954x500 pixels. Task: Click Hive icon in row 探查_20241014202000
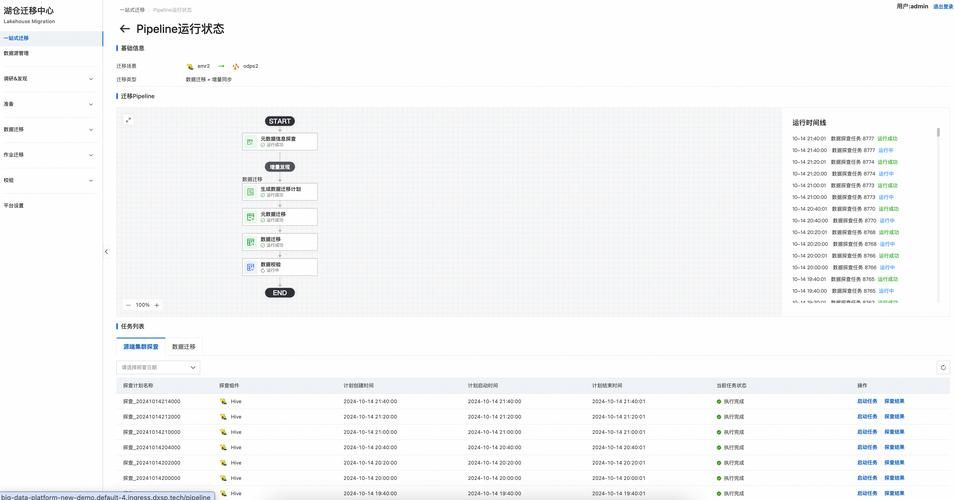[223, 463]
